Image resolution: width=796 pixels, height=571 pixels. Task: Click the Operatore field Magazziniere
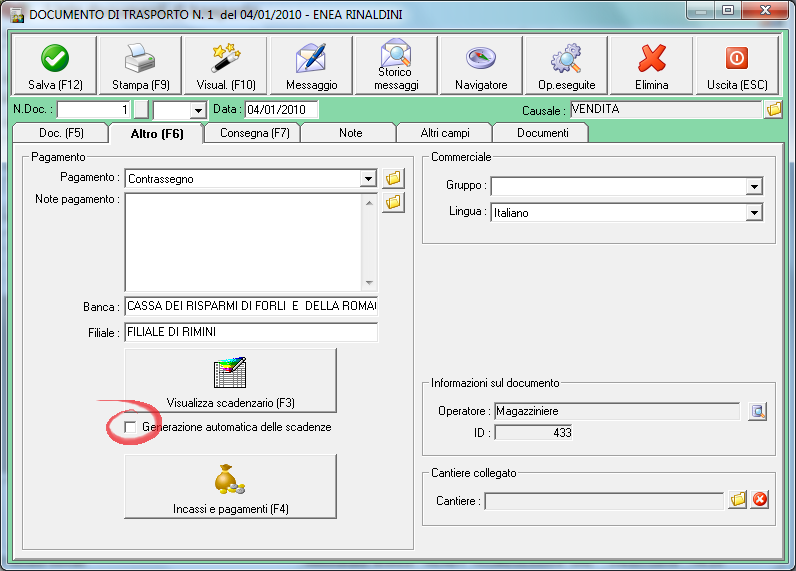point(617,411)
